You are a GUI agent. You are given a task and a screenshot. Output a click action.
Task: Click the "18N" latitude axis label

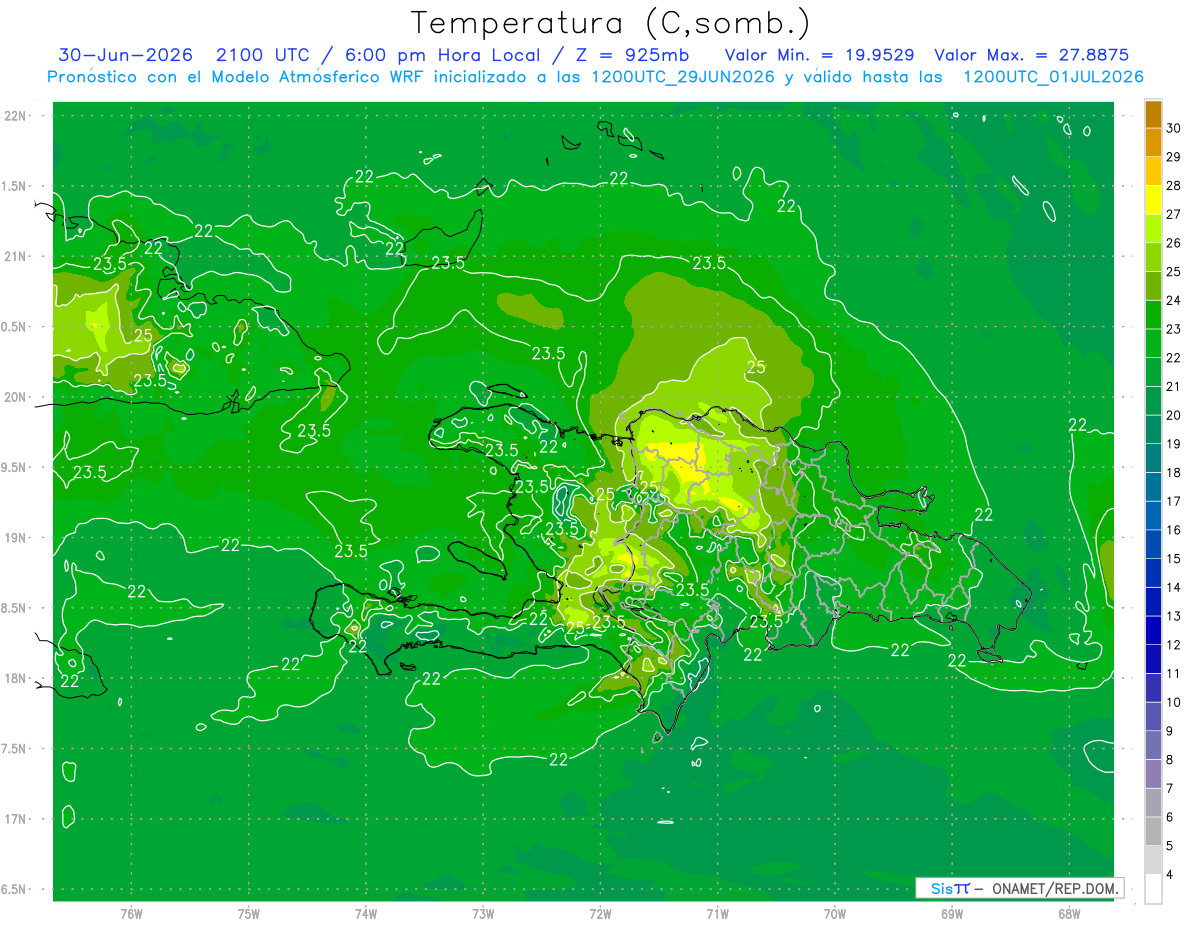click(15, 678)
